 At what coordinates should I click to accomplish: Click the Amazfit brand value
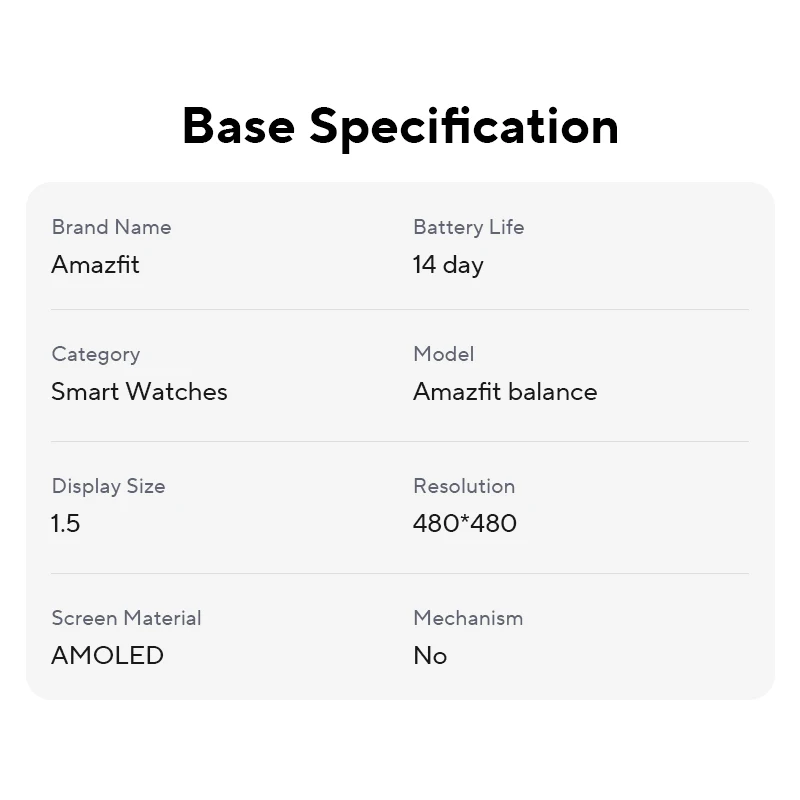(95, 264)
